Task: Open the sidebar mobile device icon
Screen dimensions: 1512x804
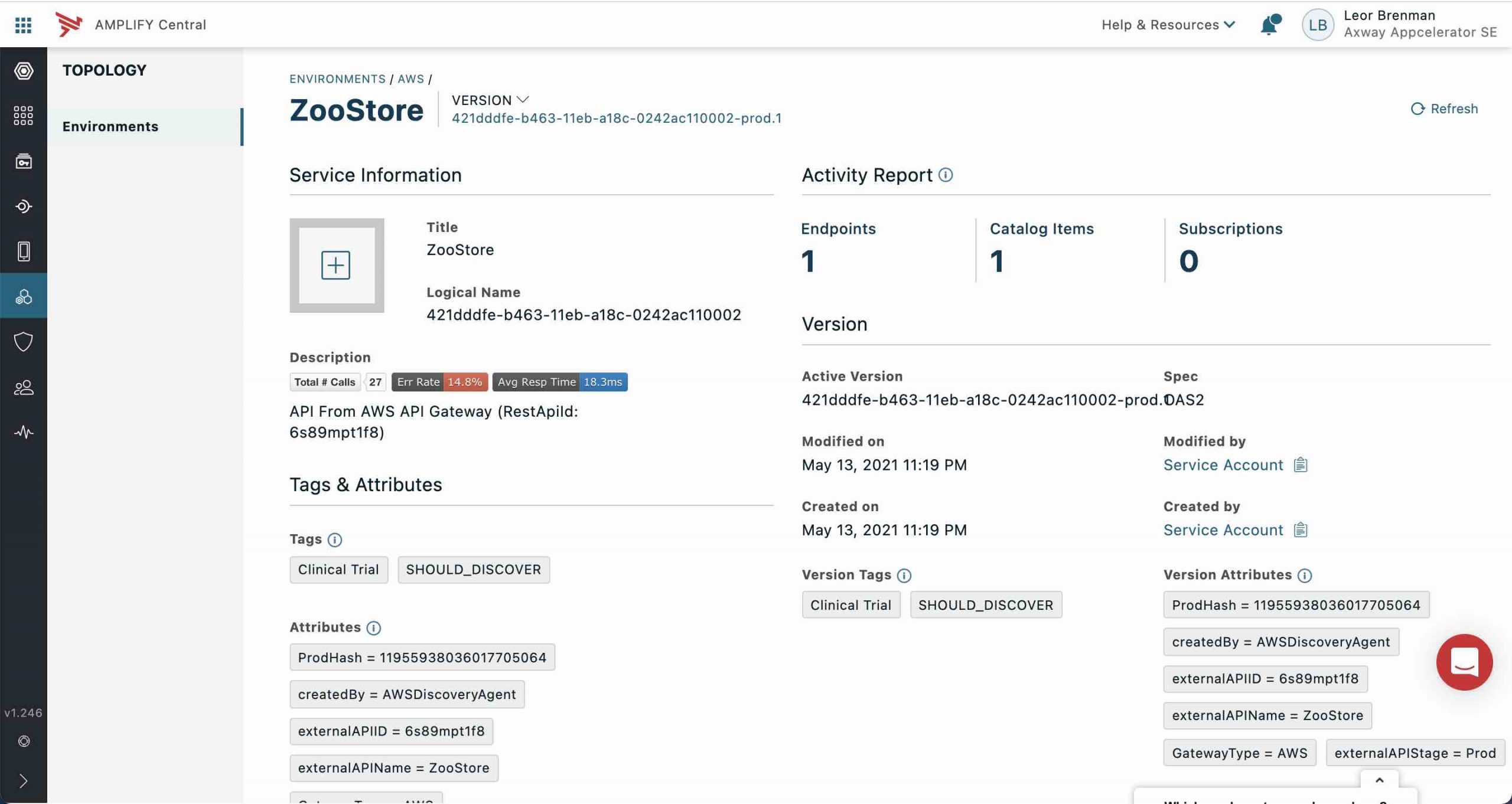Action: tap(24, 251)
